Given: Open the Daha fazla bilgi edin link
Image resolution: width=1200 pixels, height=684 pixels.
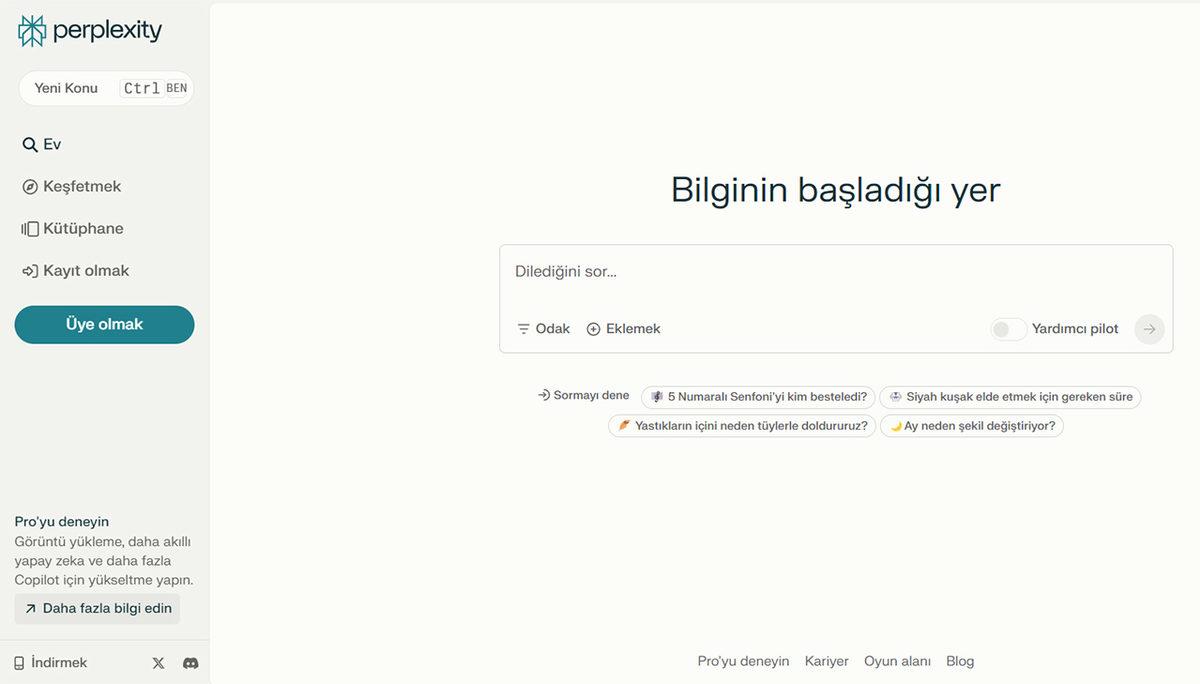Looking at the screenshot, I should tap(96, 608).
